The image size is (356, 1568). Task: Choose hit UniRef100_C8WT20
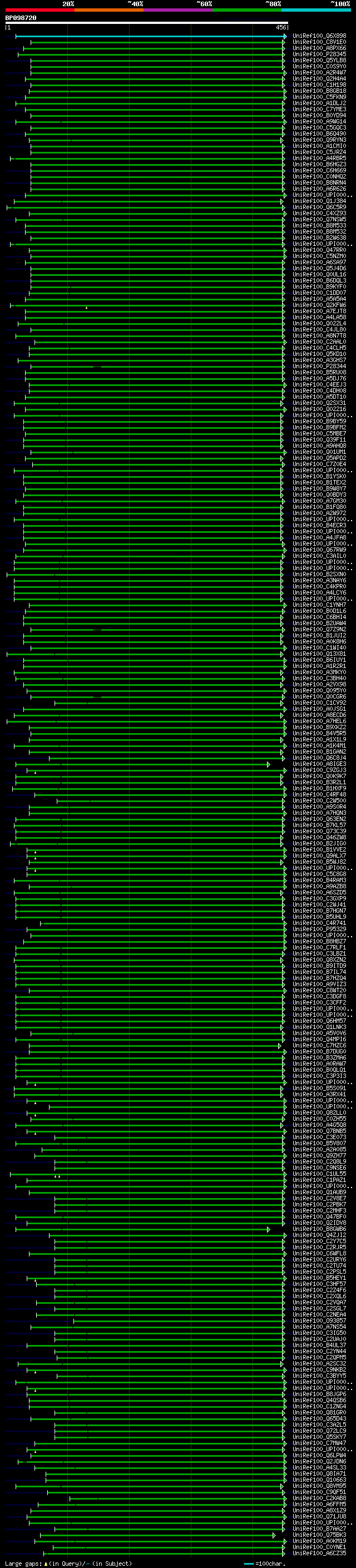point(319,990)
